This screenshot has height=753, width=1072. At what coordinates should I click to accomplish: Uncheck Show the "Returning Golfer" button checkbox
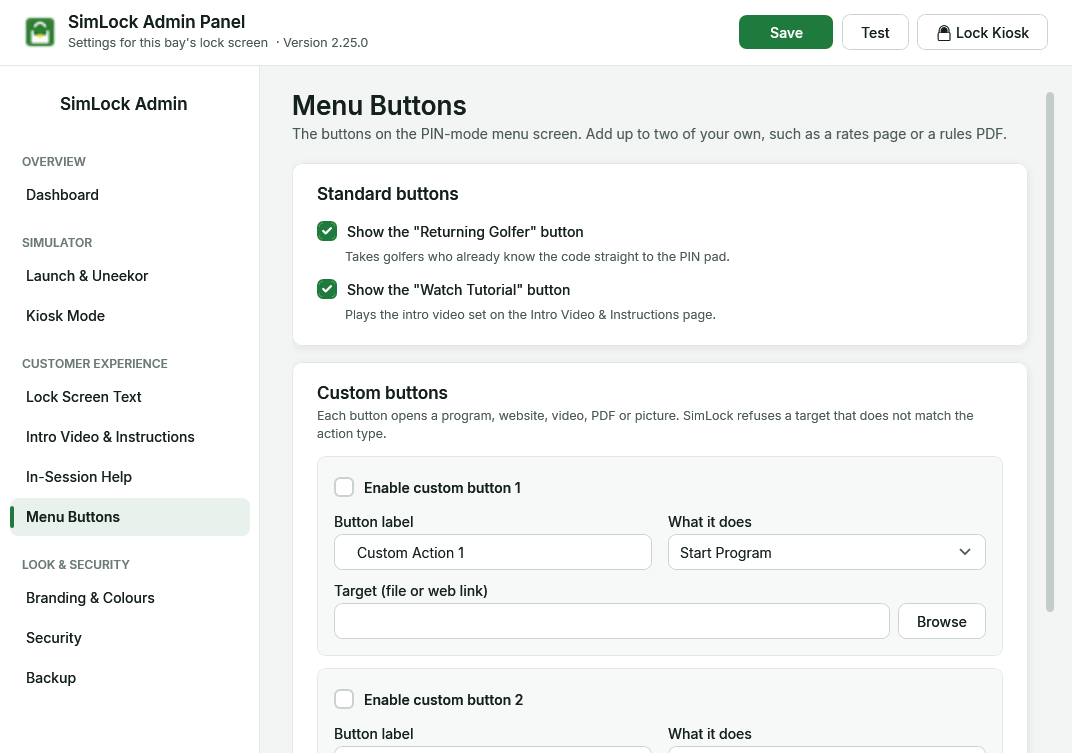[x=327, y=231]
